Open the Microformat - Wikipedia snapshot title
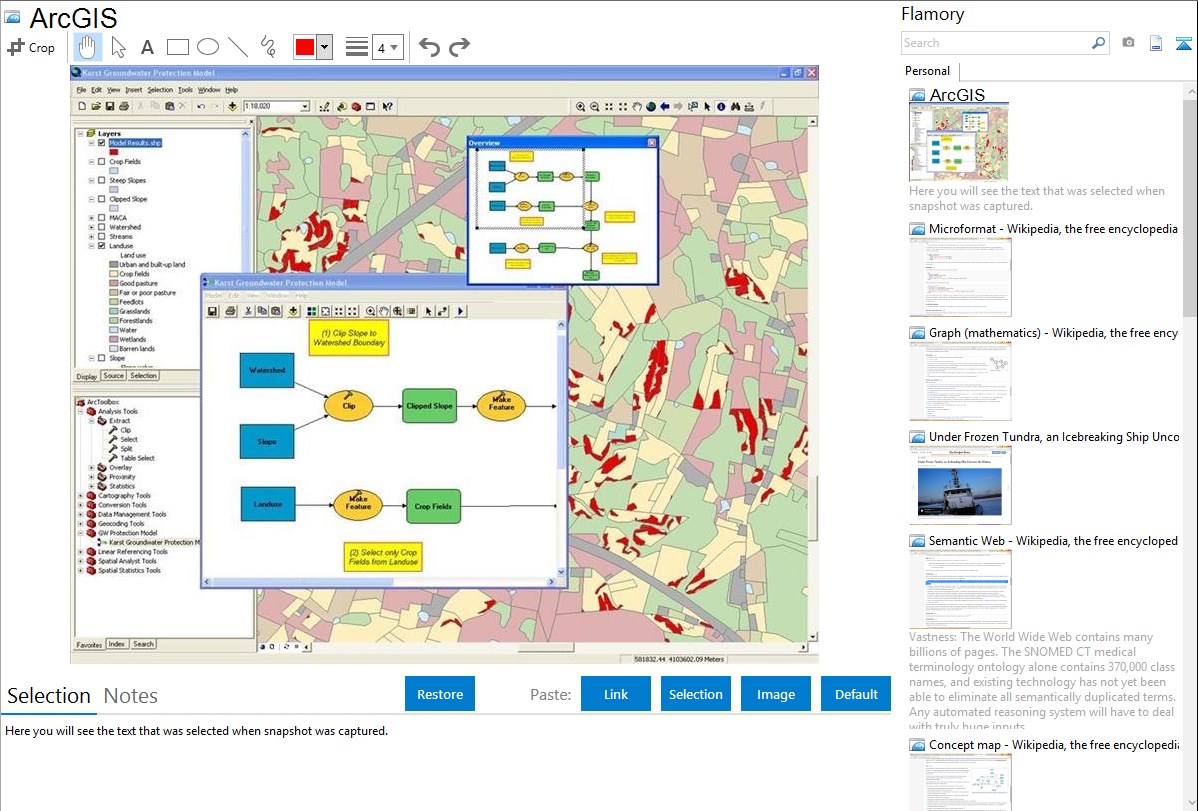The image size is (1198, 811). click(1053, 229)
